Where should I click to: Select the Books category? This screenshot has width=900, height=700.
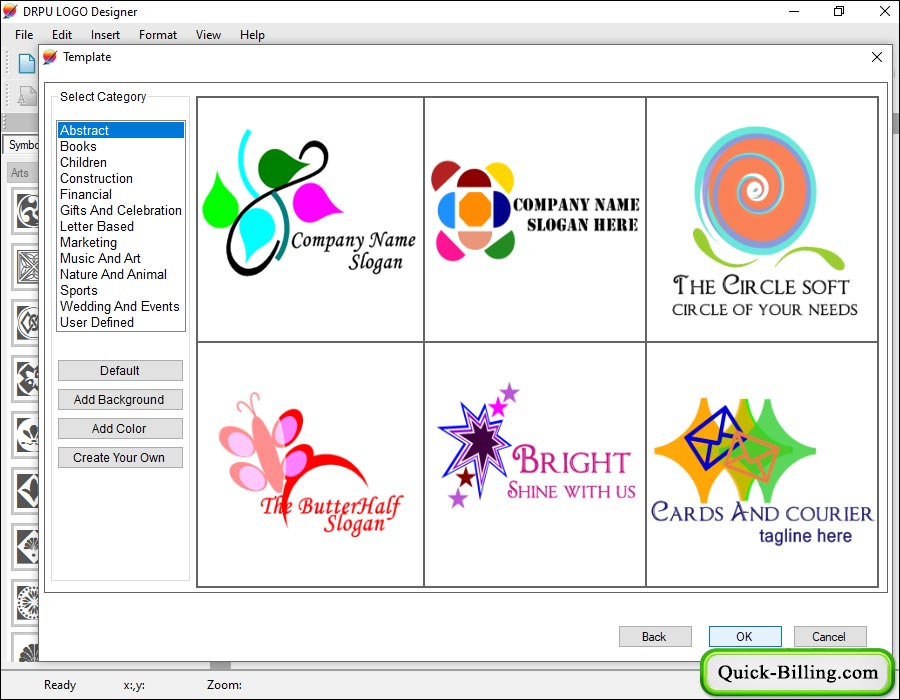click(x=121, y=146)
